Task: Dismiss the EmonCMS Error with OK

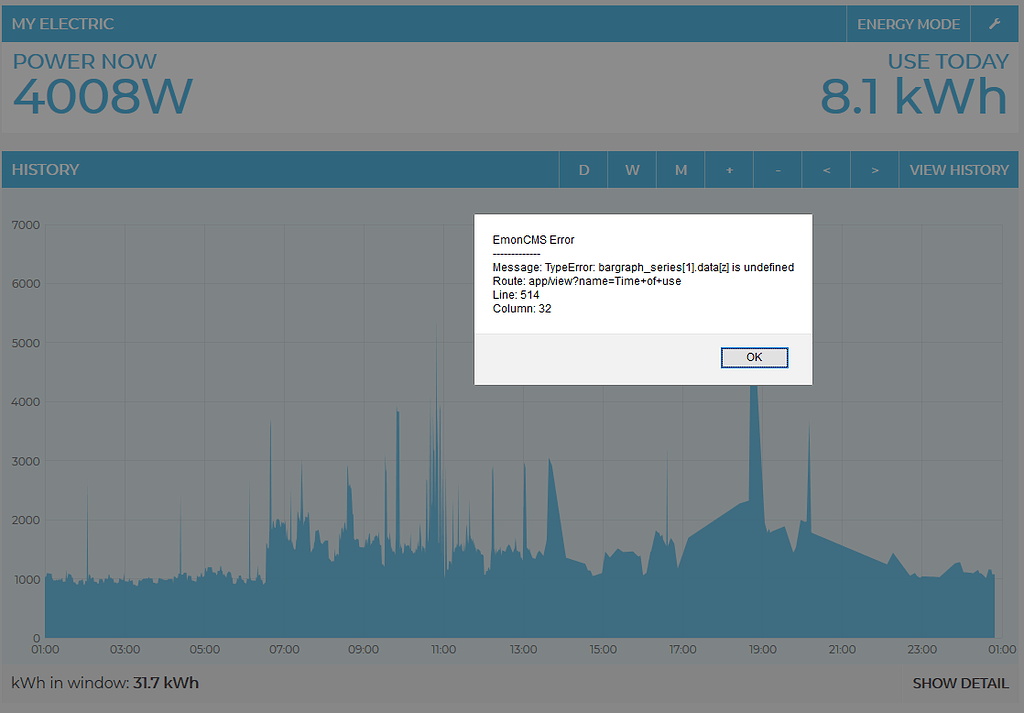Action: coord(754,357)
